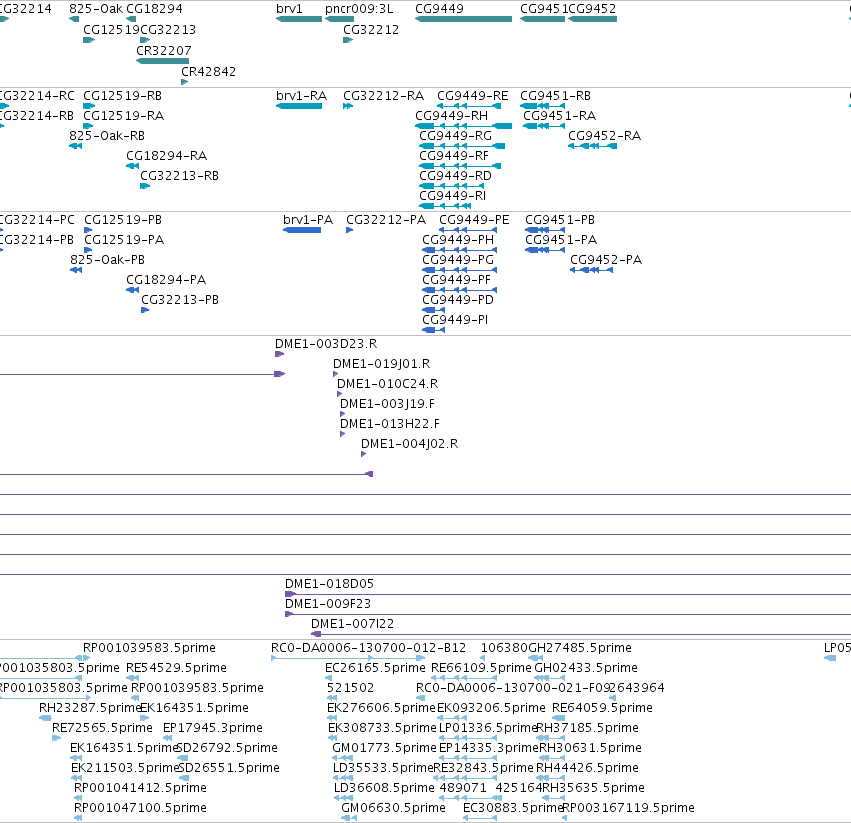Open the CG9449 gene label
Image resolution: width=851 pixels, height=823 pixels.
point(439,9)
